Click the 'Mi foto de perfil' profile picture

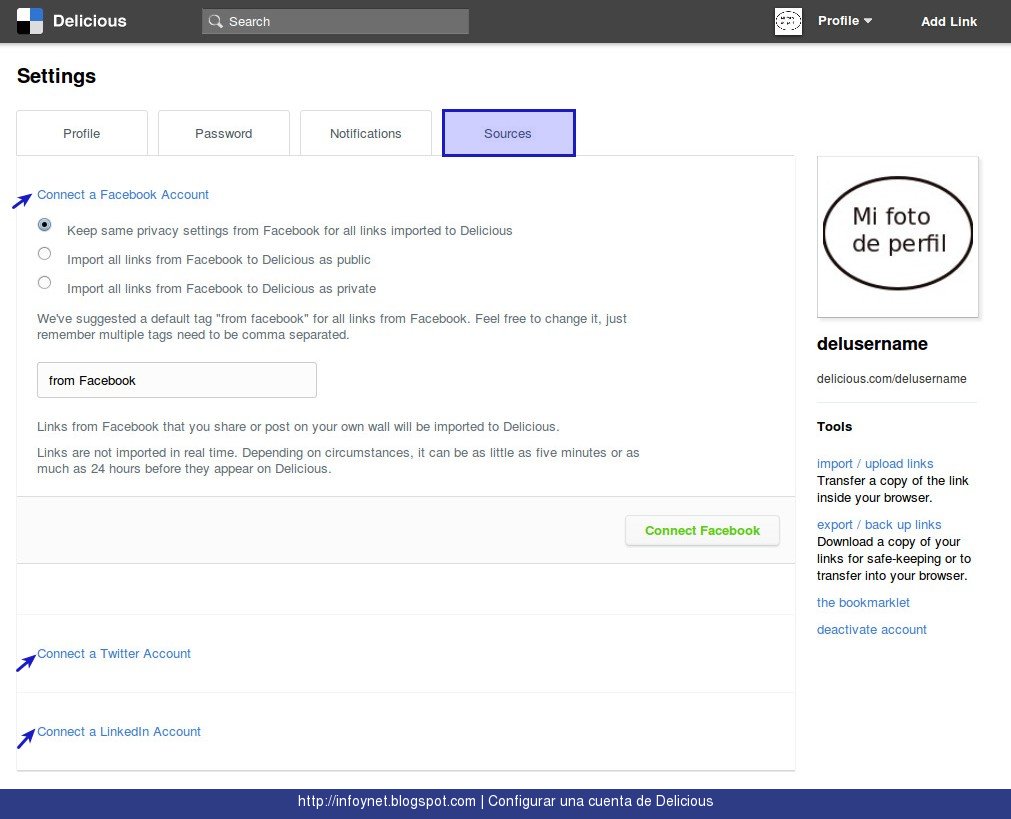click(x=898, y=237)
